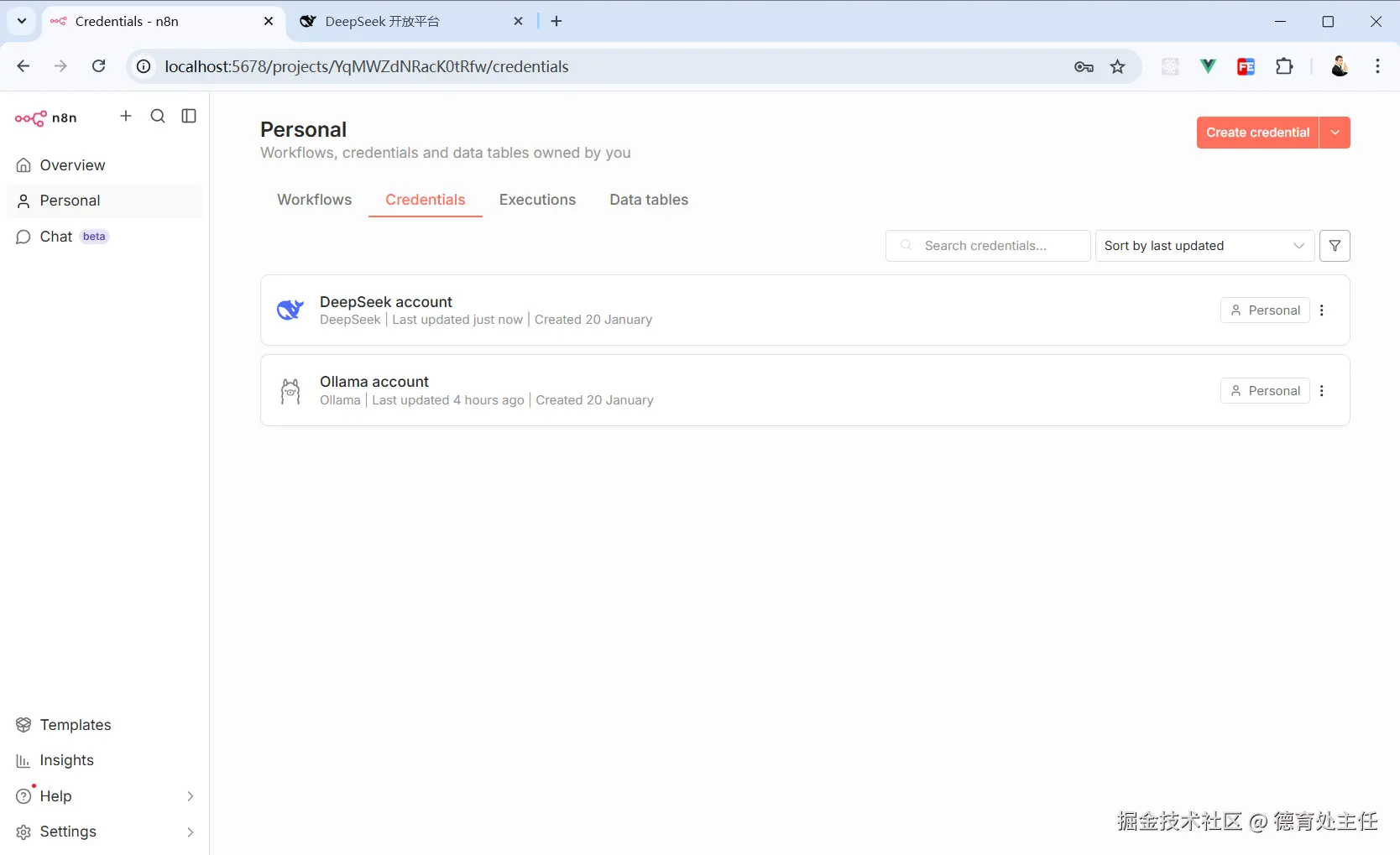Viewport: 1400px width, 855px height.
Task: Switch to the Workflows tab
Action: pos(315,200)
